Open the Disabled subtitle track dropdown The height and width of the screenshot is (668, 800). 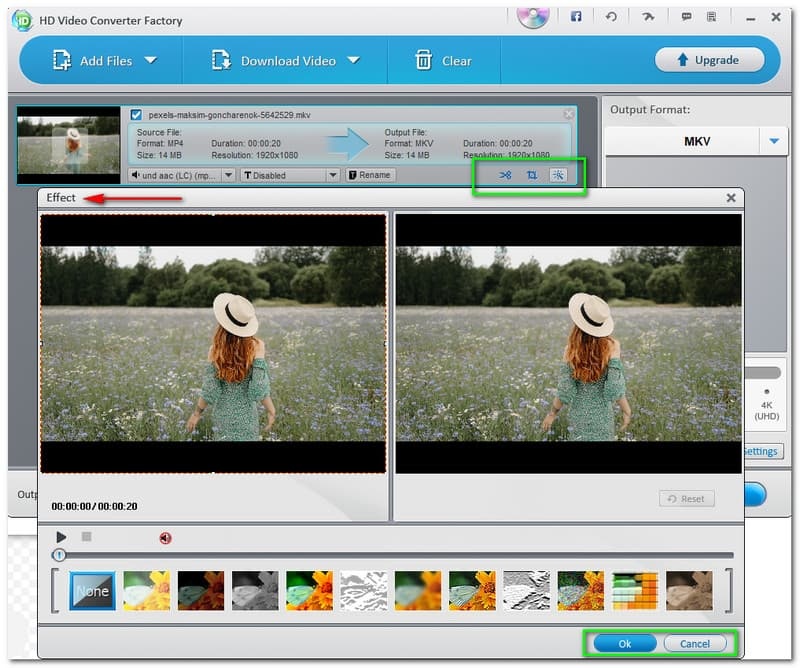pos(332,174)
